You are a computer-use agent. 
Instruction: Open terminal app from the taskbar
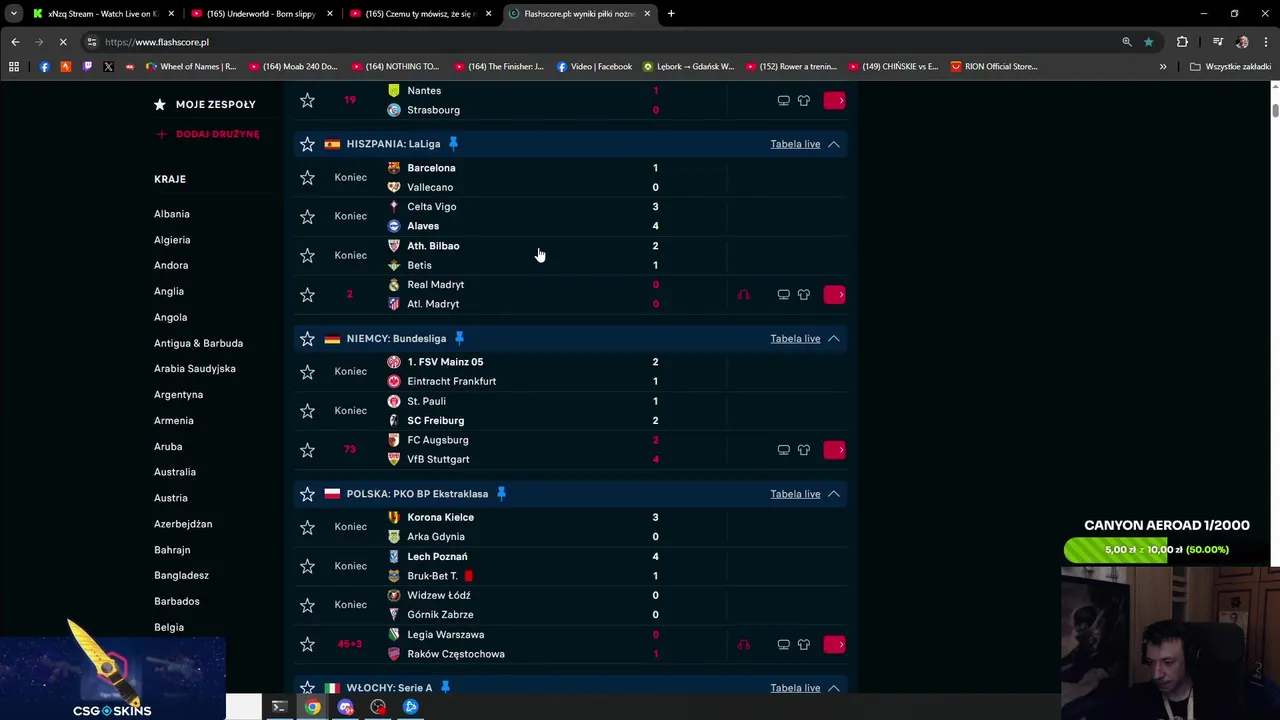(279, 707)
